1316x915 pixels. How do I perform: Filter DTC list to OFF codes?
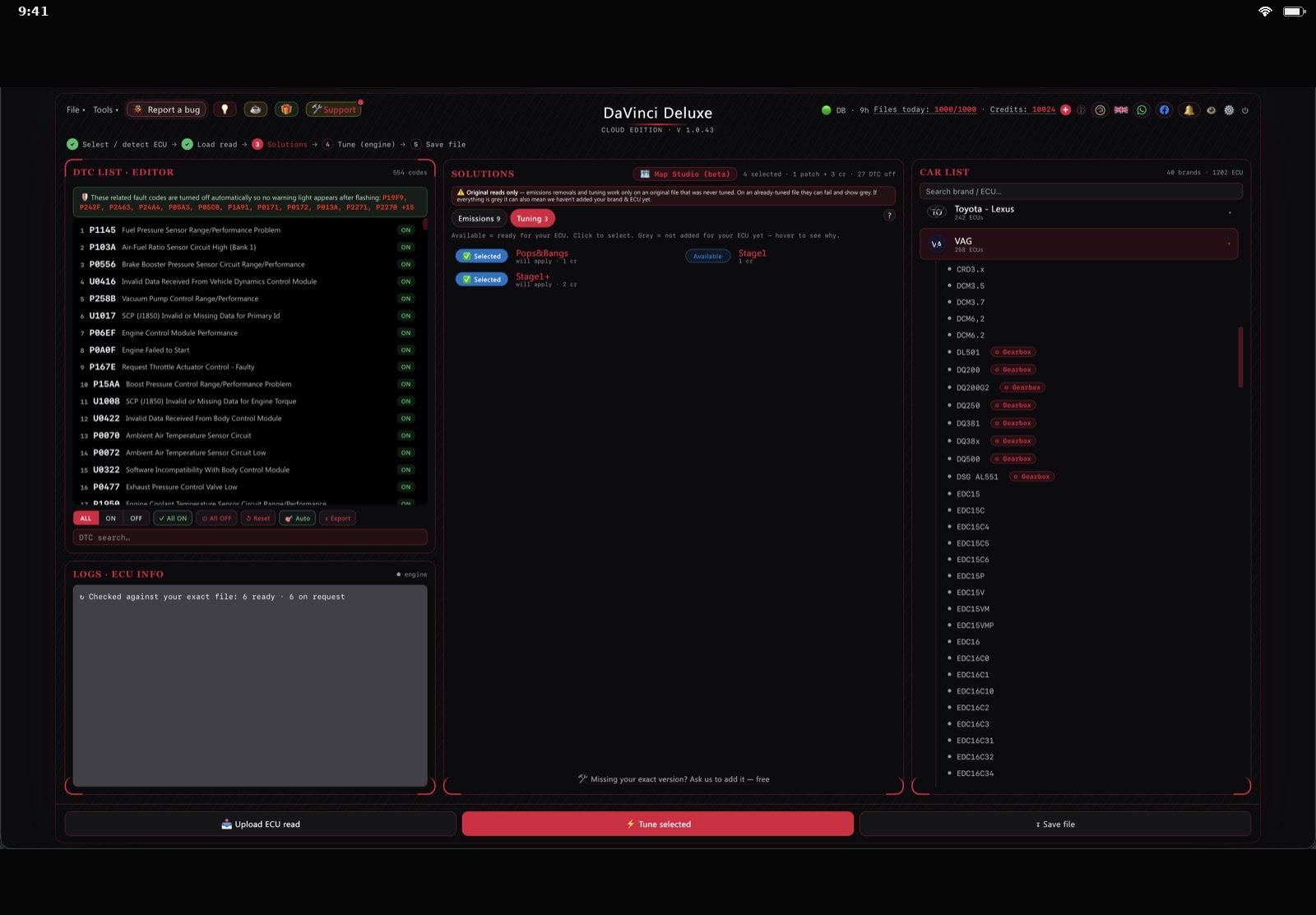pos(137,518)
